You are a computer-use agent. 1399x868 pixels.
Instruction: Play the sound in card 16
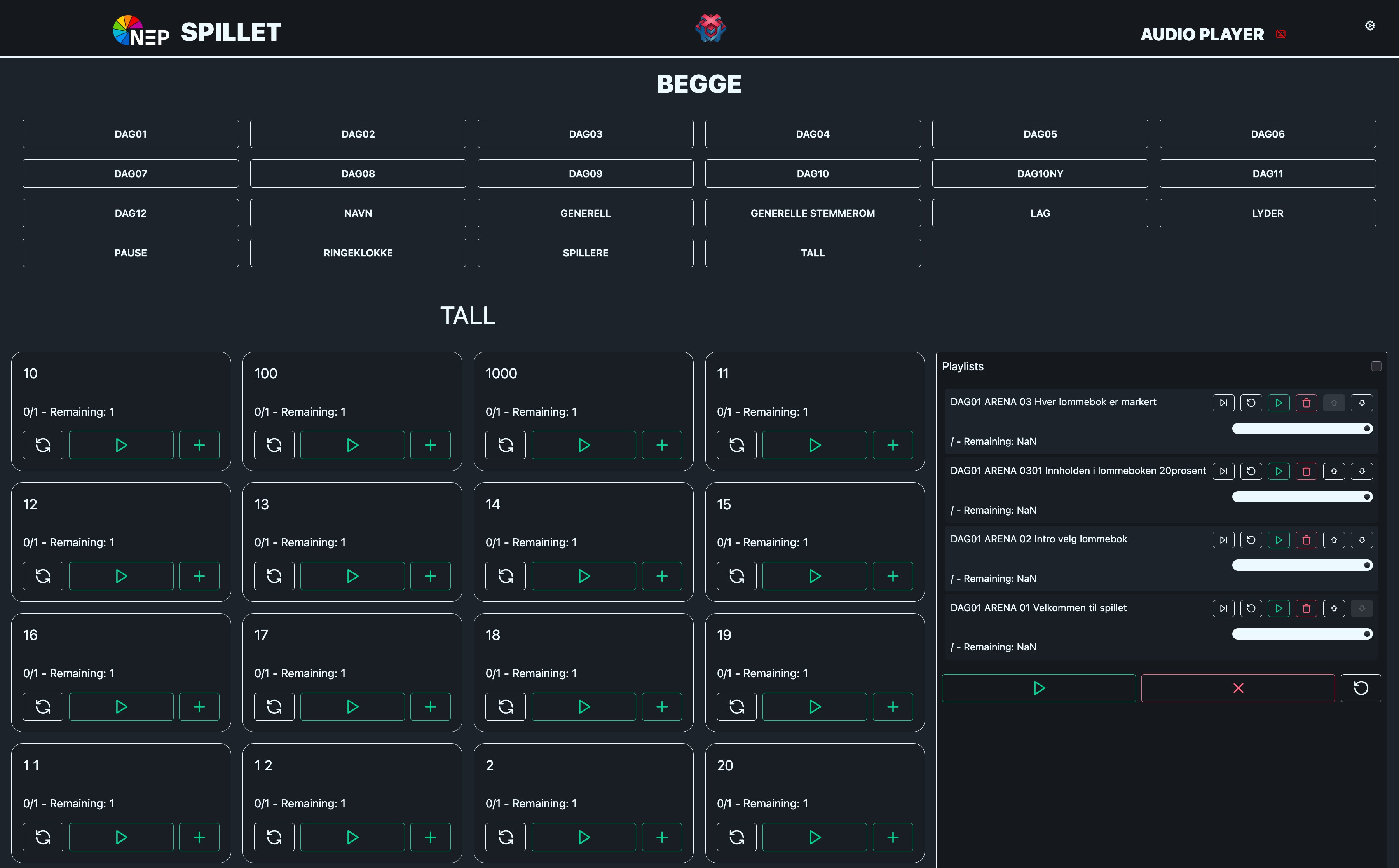121,707
